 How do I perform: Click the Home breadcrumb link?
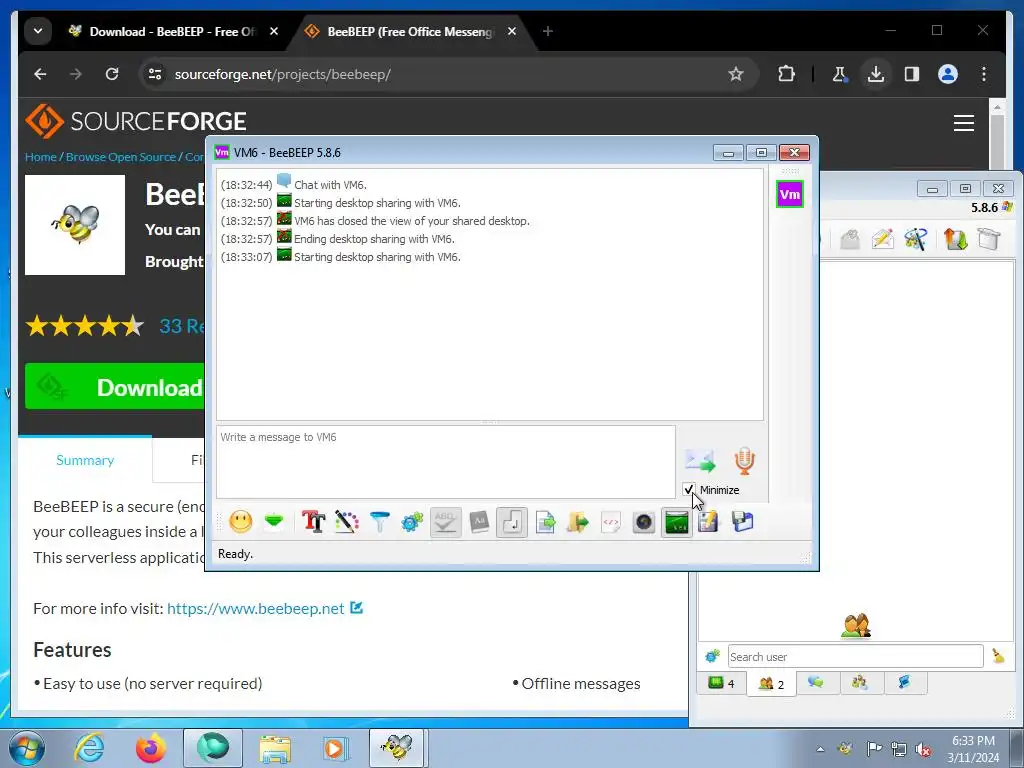pos(40,157)
